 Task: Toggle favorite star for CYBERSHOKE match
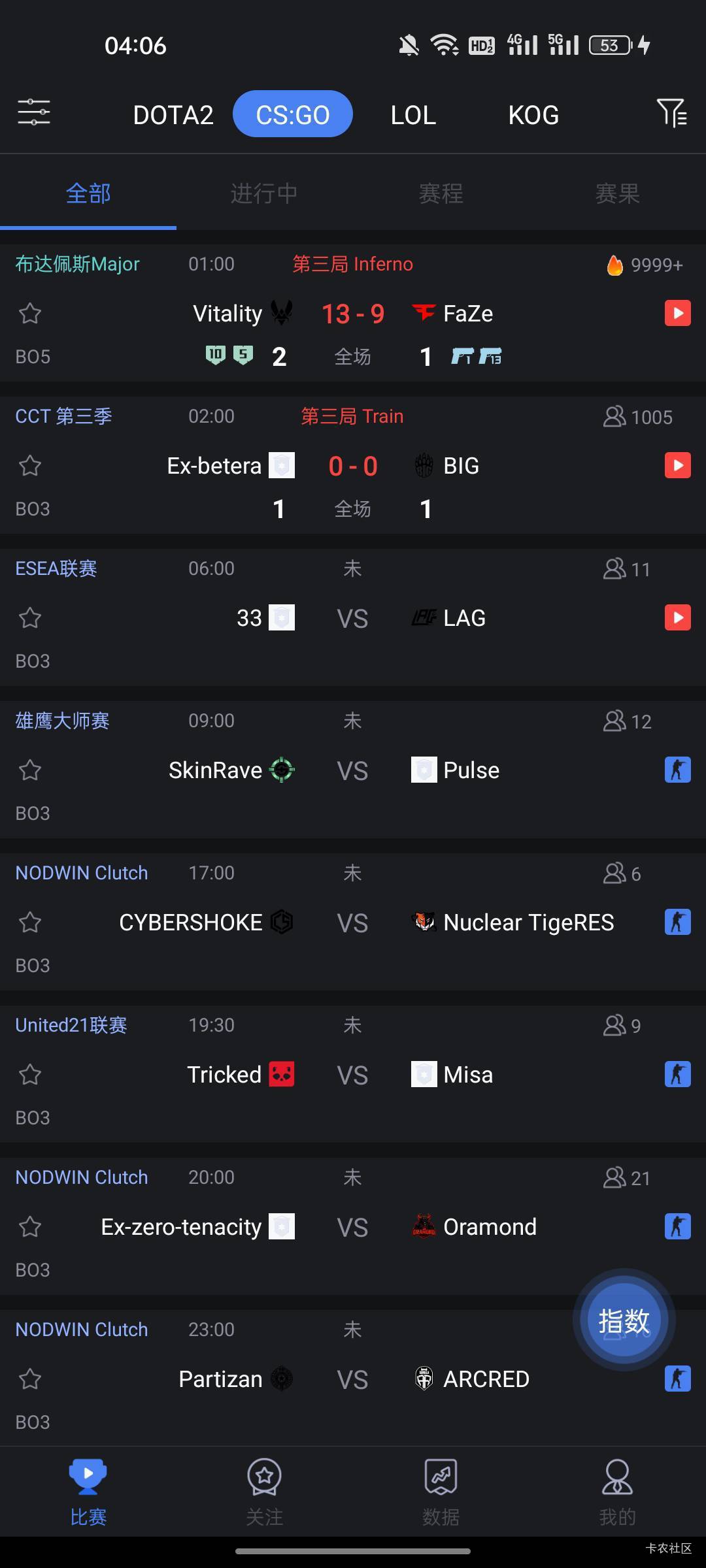(30, 923)
